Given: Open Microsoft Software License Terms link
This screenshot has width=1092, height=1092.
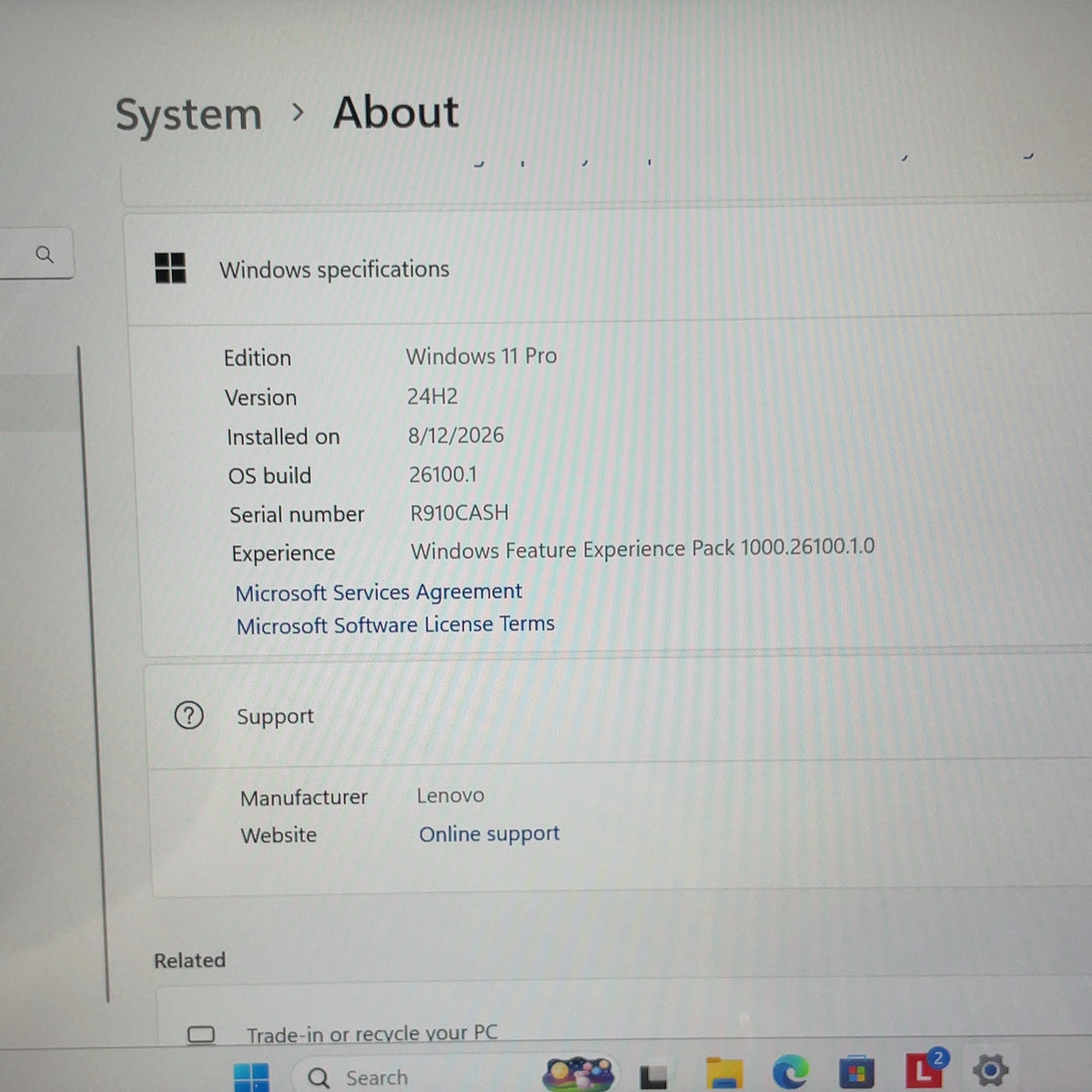Looking at the screenshot, I should [x=396, y=625].
